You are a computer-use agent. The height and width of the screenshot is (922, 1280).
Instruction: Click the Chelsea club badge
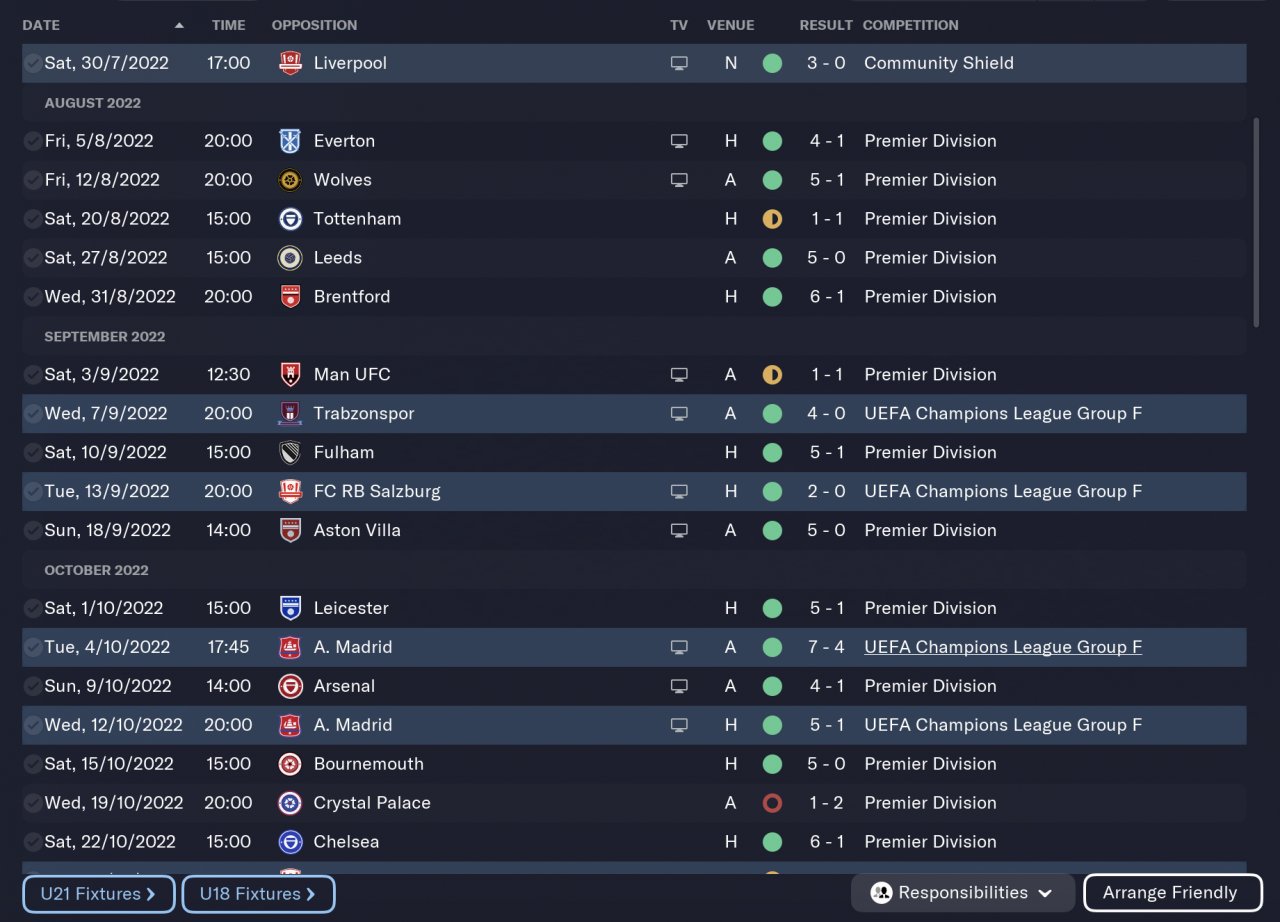tap(290, 842)
